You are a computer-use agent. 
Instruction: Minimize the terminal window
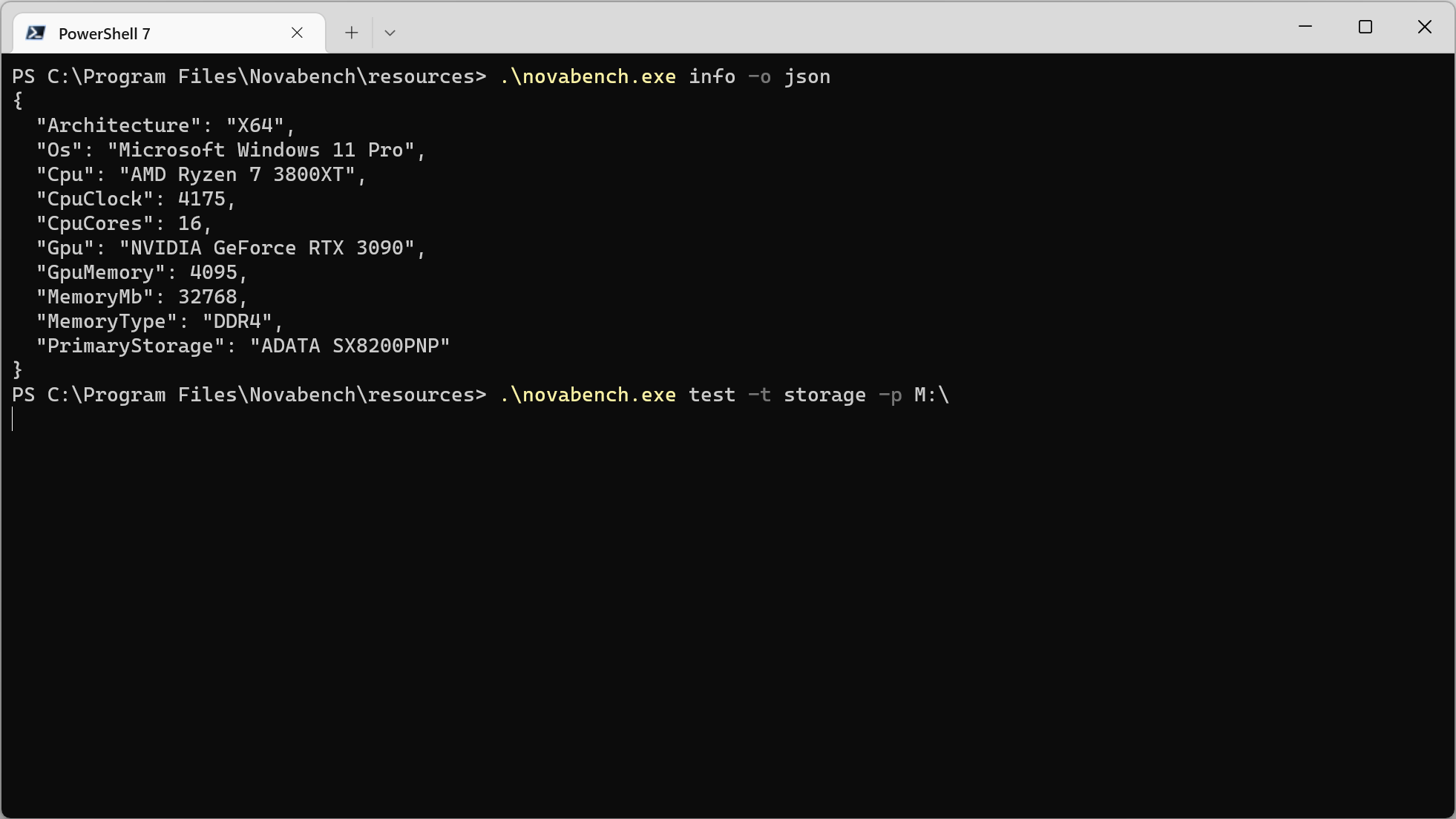coord(1305,27)
